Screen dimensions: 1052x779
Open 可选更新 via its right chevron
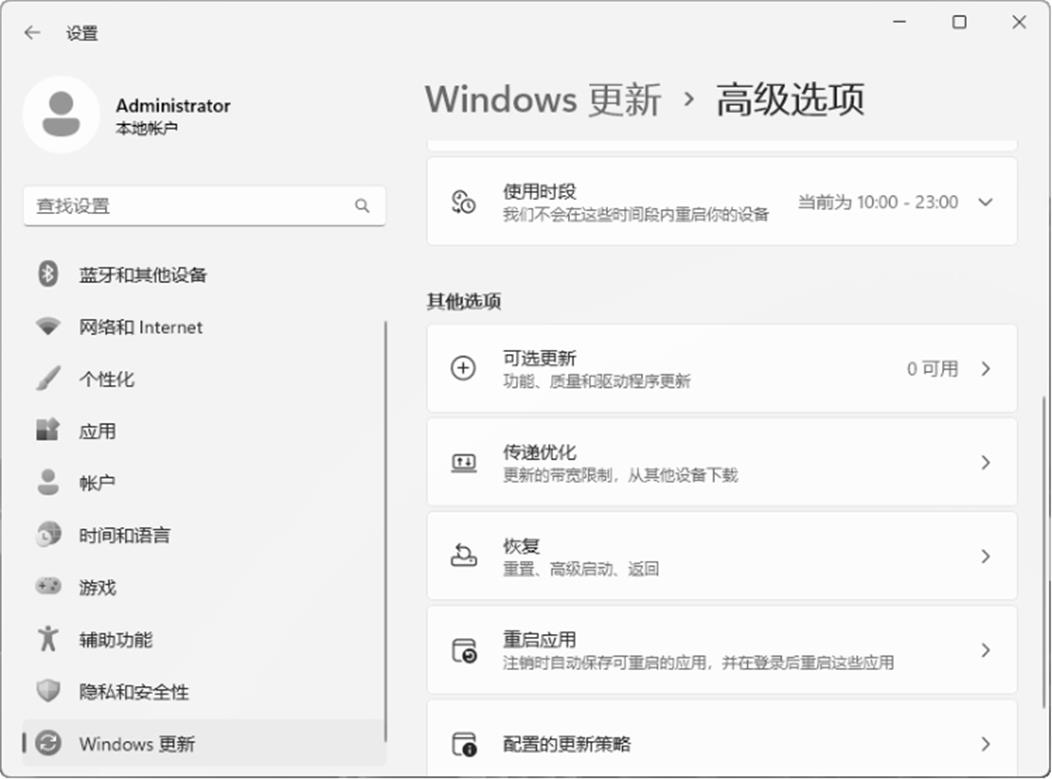985,368
